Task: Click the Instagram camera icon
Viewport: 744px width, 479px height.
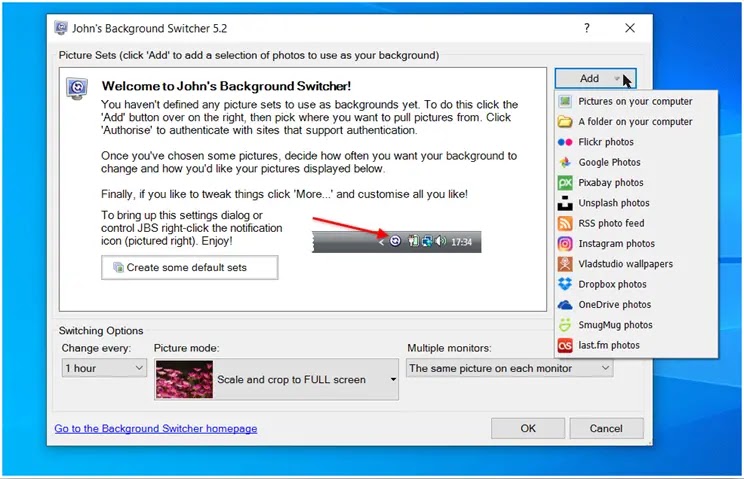Action: tap(565, 244)
